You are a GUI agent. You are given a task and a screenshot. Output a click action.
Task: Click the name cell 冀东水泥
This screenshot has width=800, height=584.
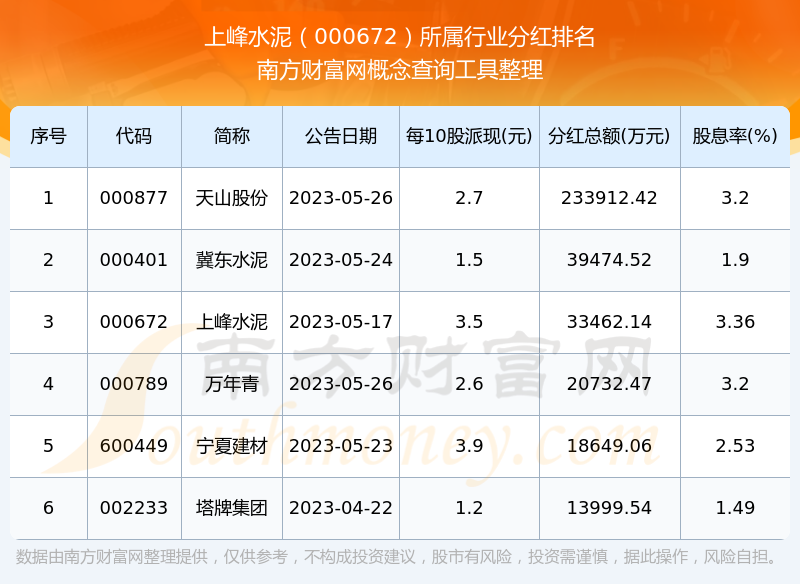pyautogui.click(x=232, y=260)
